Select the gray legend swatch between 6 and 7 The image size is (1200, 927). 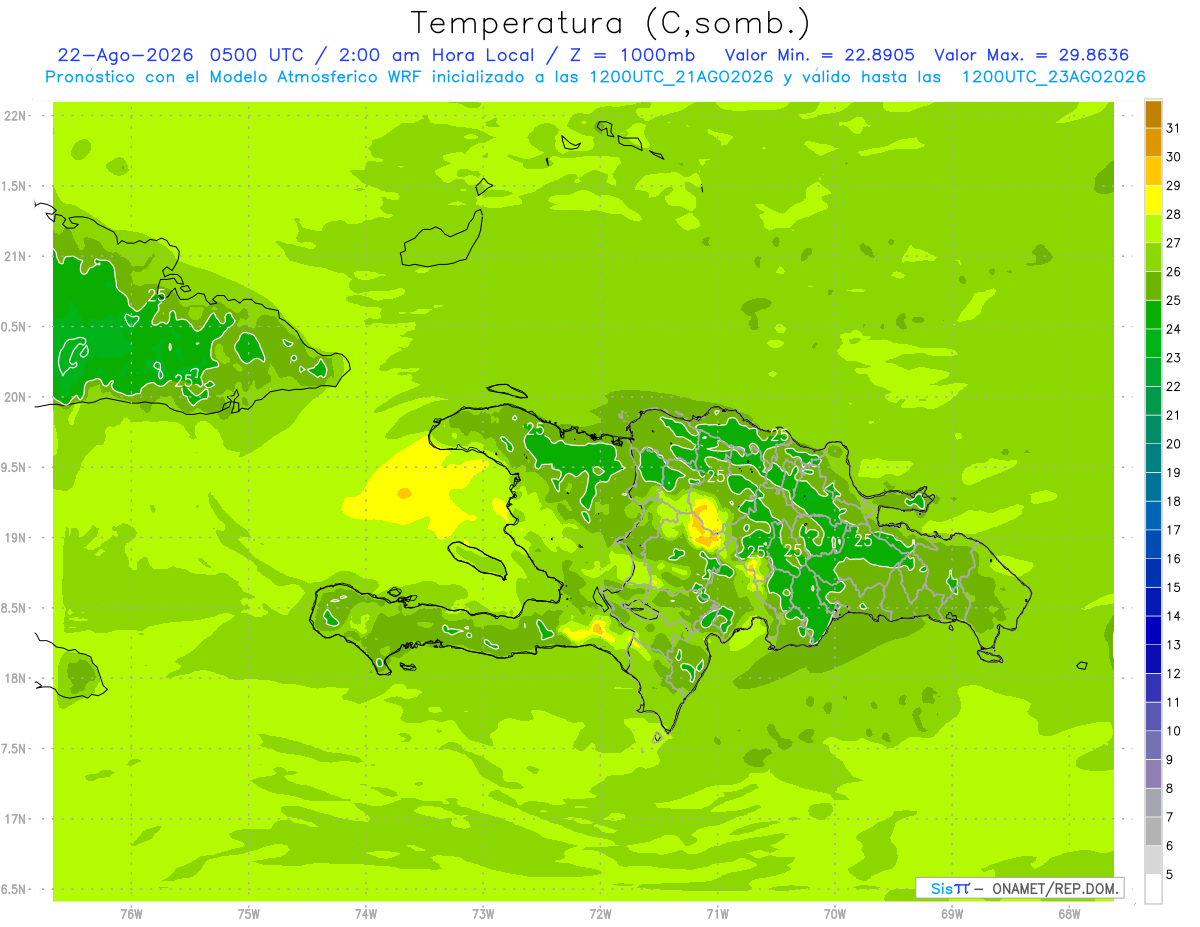1153,831
